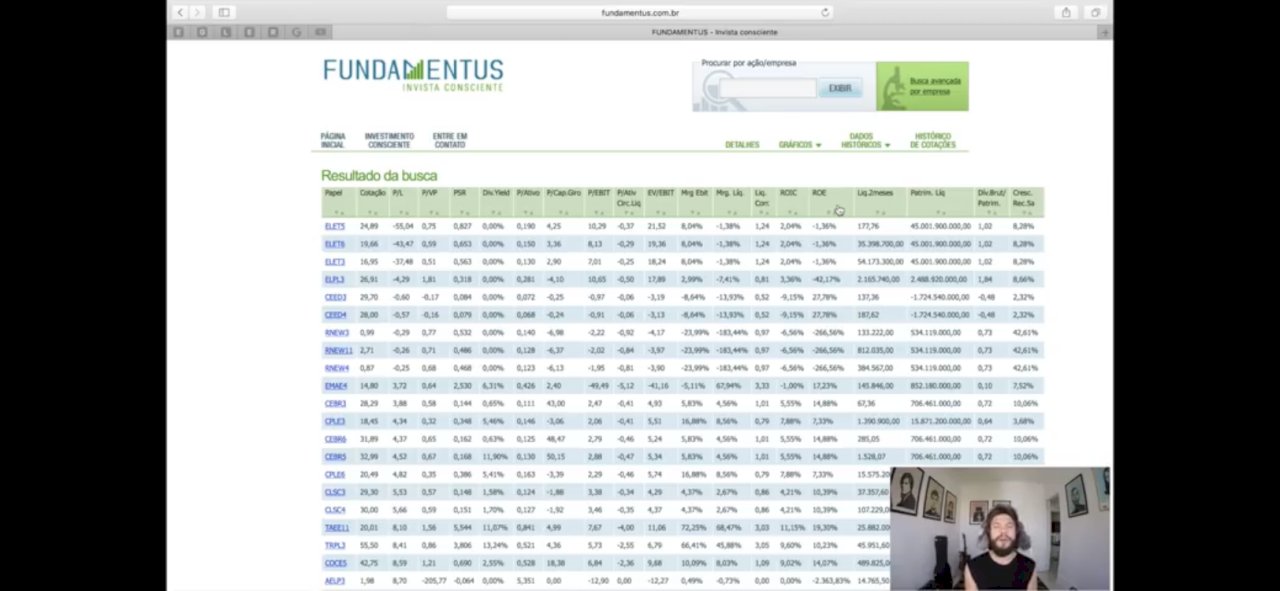Sort table by ROE column header
This screenshot has height=591, width=1280.
(819, 193)
